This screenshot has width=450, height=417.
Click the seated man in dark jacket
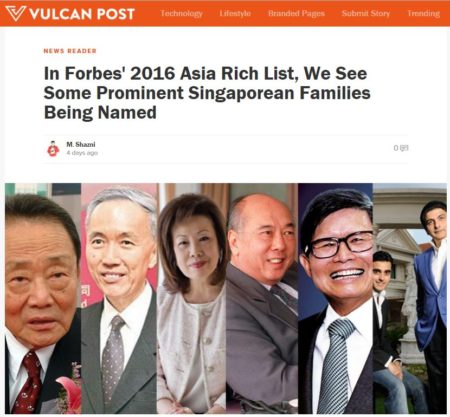tap(392, 333)
